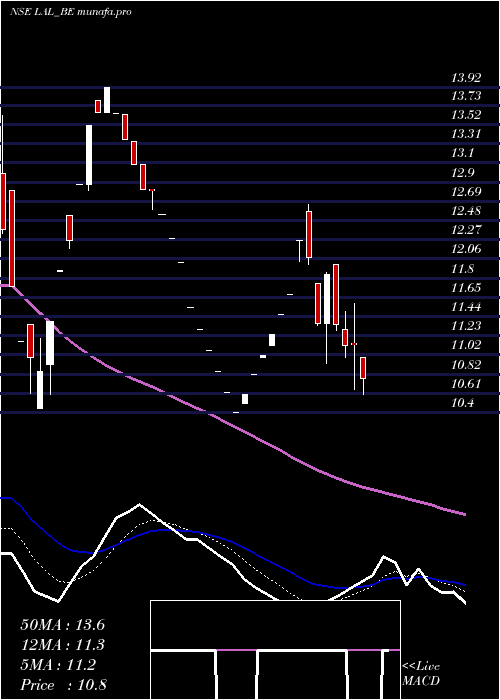This screenshot has height=700, width=500.
Task: Click the 12.27 price axis label
Action: pyautogui.click(x=466, y=230)
